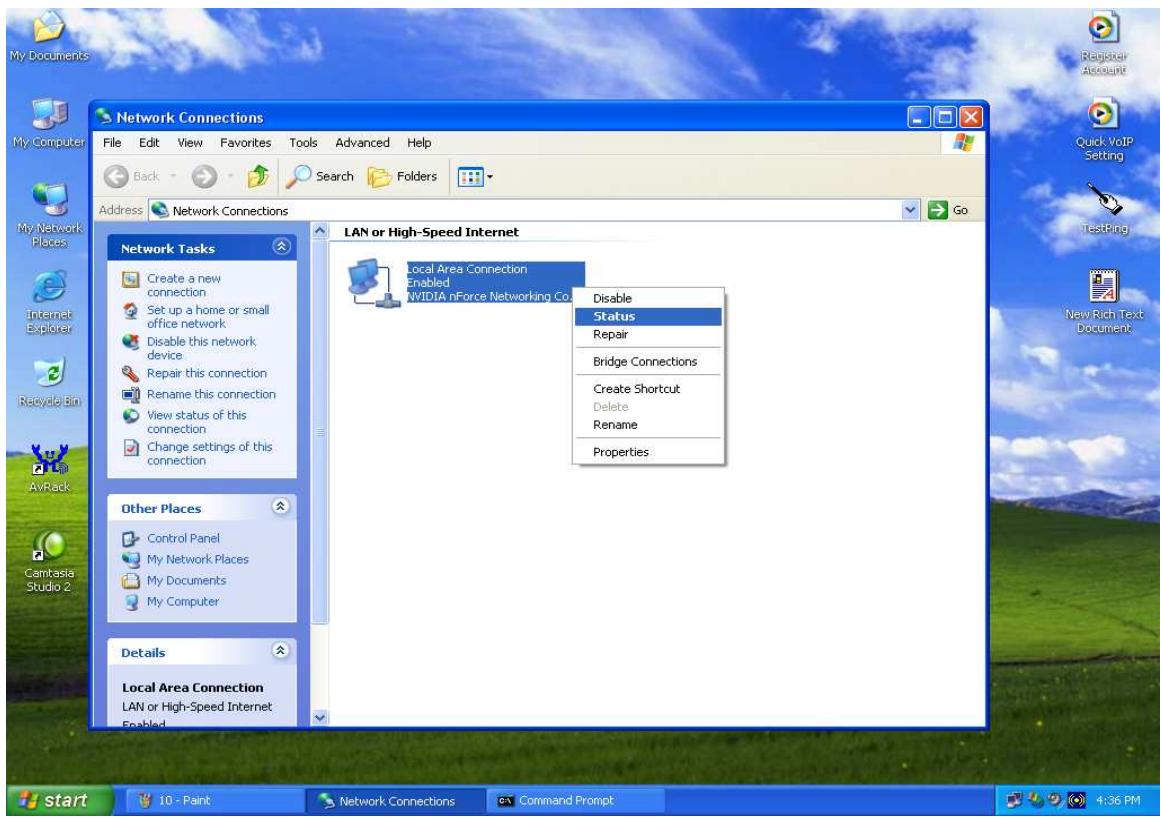Choose Create Shortcut from context menu
This screenshot has width=1162, height=818.
coord(648,388)
